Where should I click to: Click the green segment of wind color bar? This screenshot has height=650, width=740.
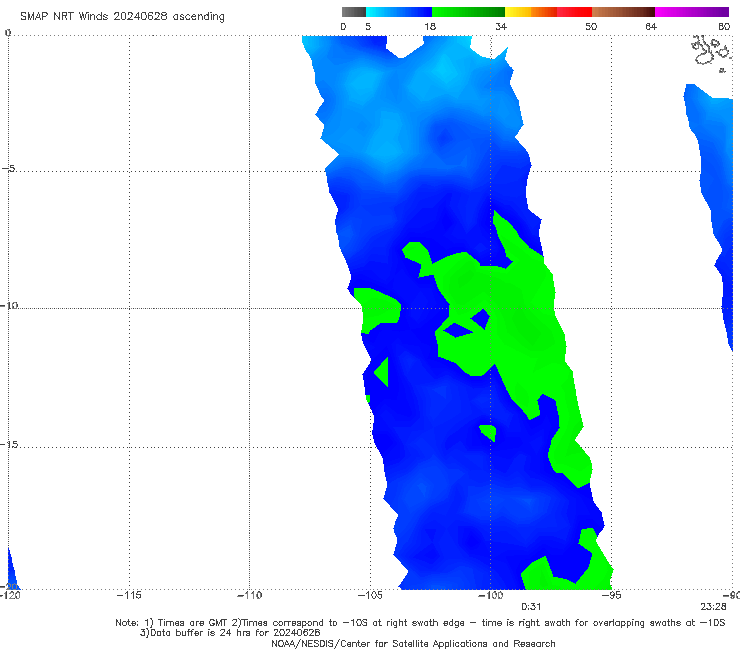[468, 12]
